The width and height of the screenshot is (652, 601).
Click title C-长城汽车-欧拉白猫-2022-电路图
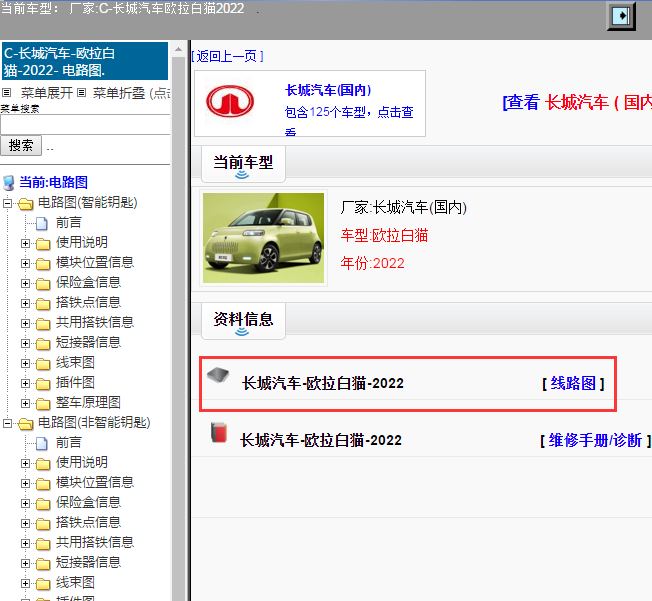point(85,62)
